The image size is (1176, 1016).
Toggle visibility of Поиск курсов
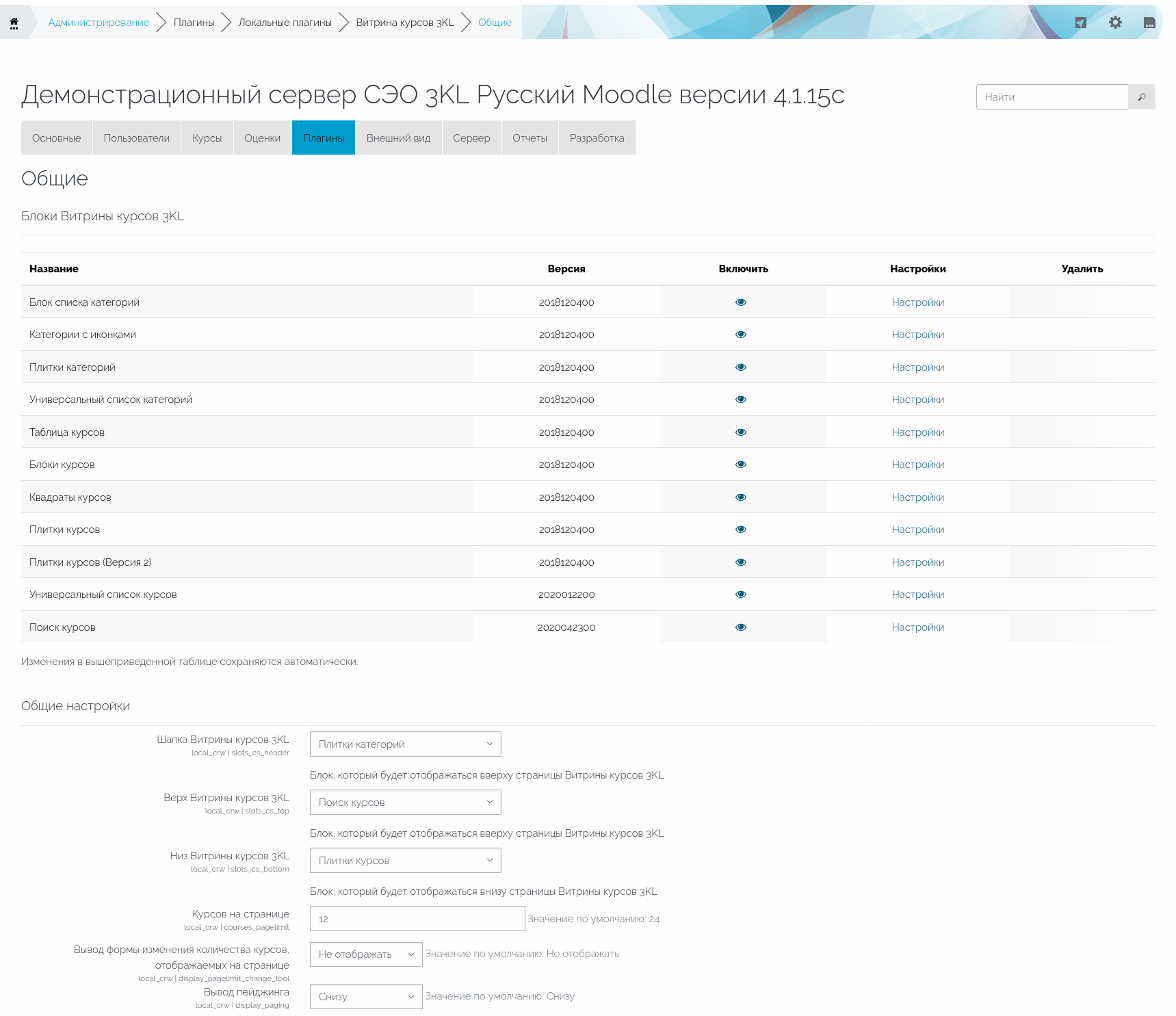(741, 627)
